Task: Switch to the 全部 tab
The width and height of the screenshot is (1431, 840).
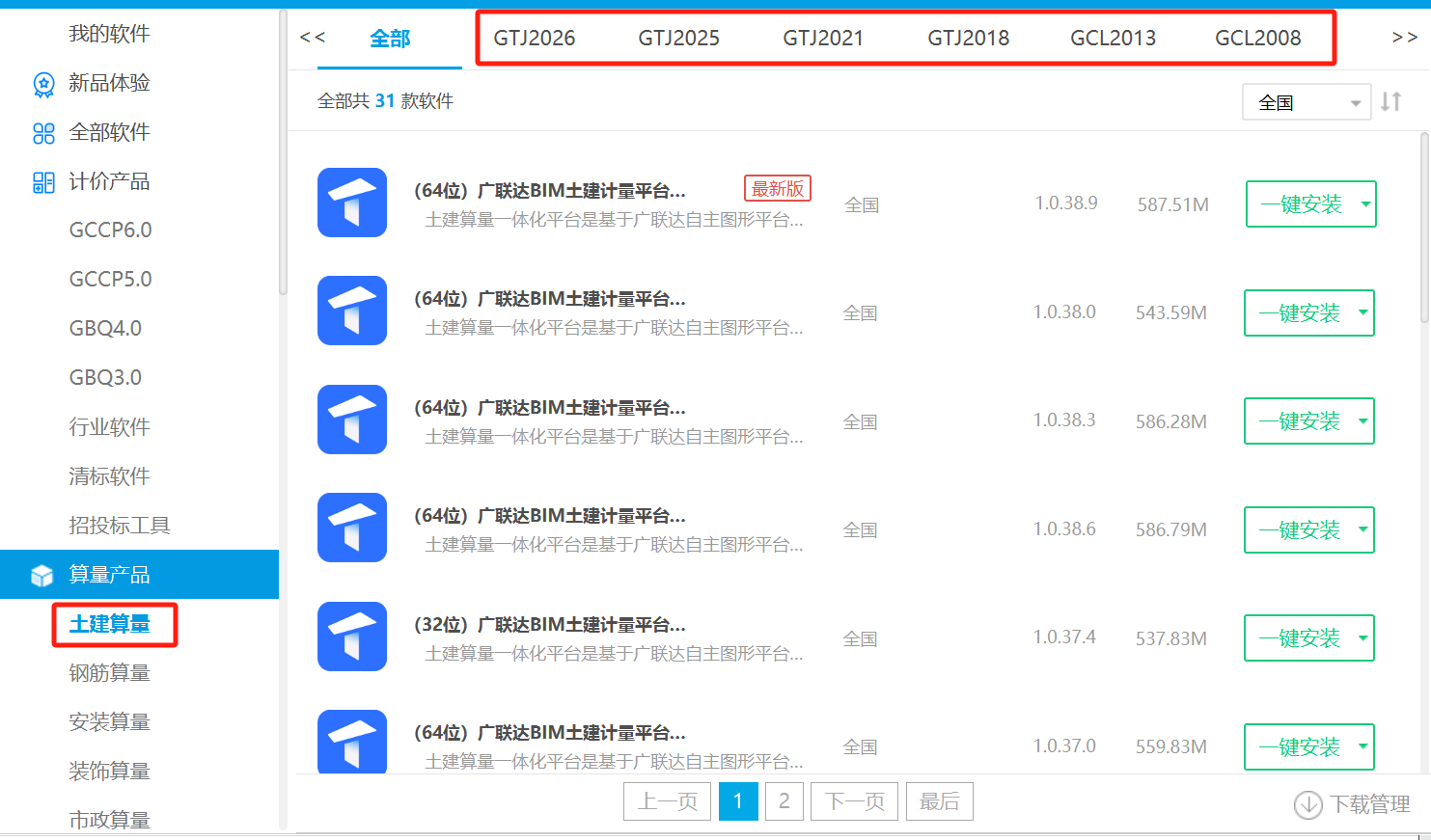Action: click(390, 39)
